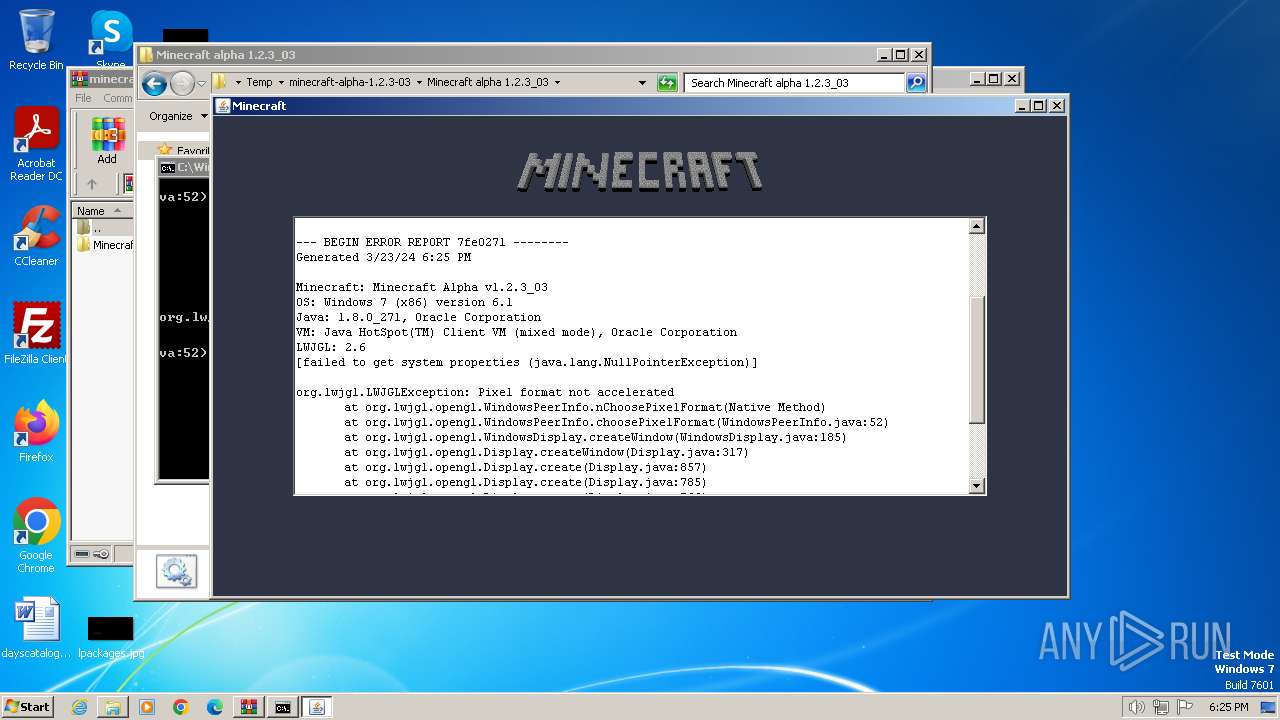Screen dimensions: 1280x720
Task: Expand Temp breadcrumb dropdown arrow
Action: (x=281, y=83)
